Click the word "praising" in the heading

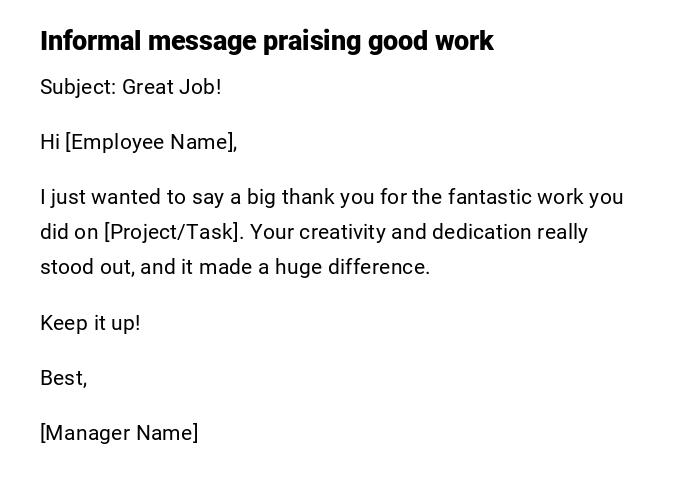click(x=312, y=41)
